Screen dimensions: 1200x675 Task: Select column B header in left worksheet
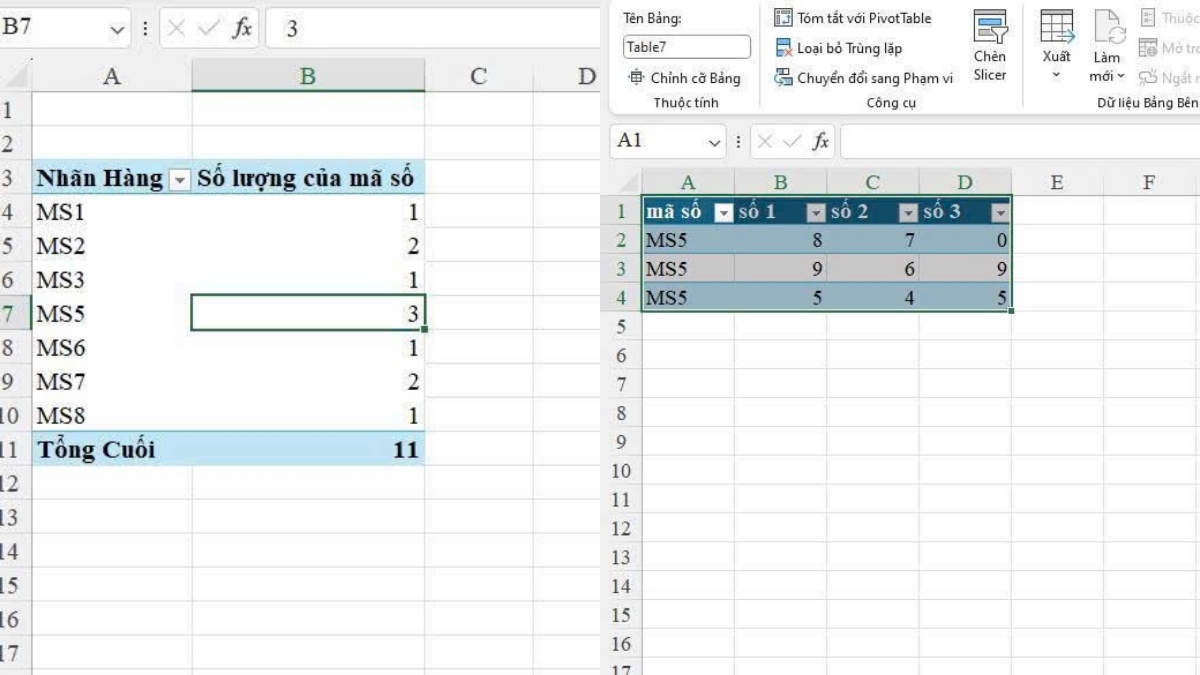308,76
